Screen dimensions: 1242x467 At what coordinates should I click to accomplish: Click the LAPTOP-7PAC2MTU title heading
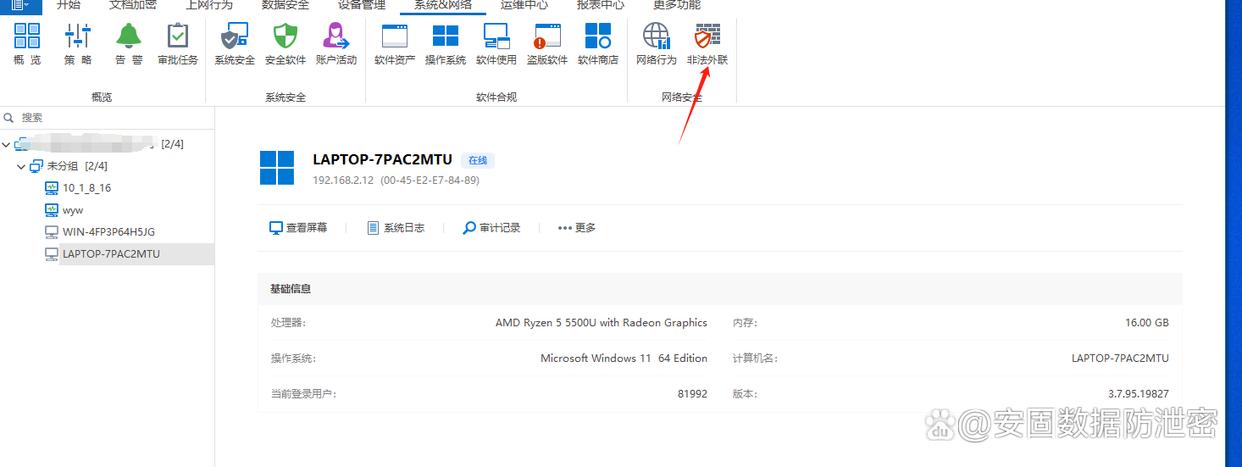point(383,159)
